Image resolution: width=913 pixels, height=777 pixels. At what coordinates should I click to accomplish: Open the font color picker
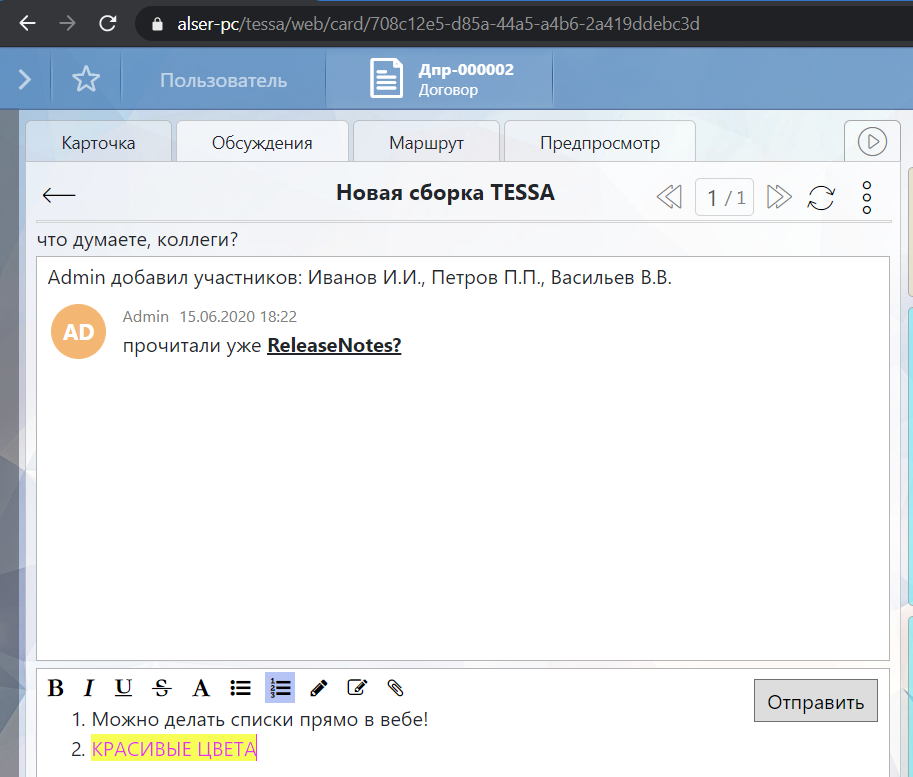tap(201, 688)
